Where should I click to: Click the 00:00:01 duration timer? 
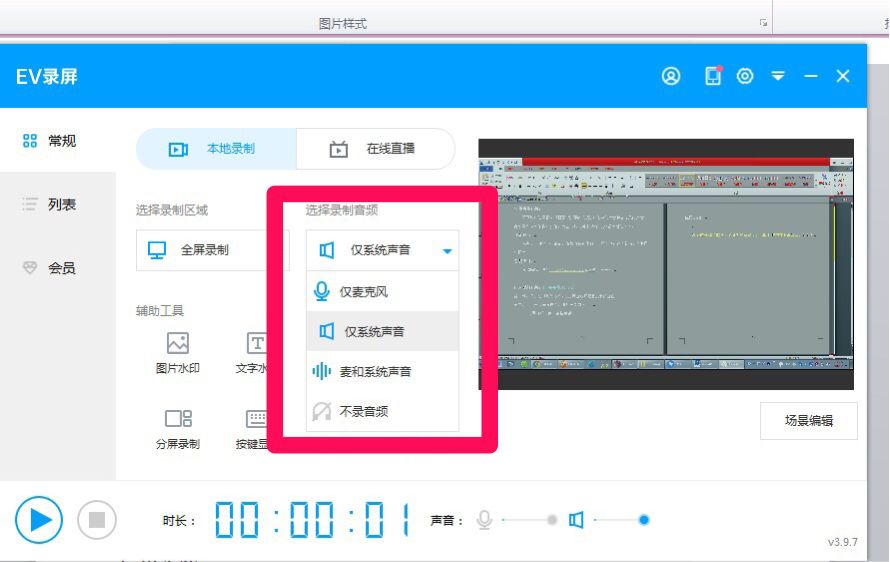[x=313, y=519]
